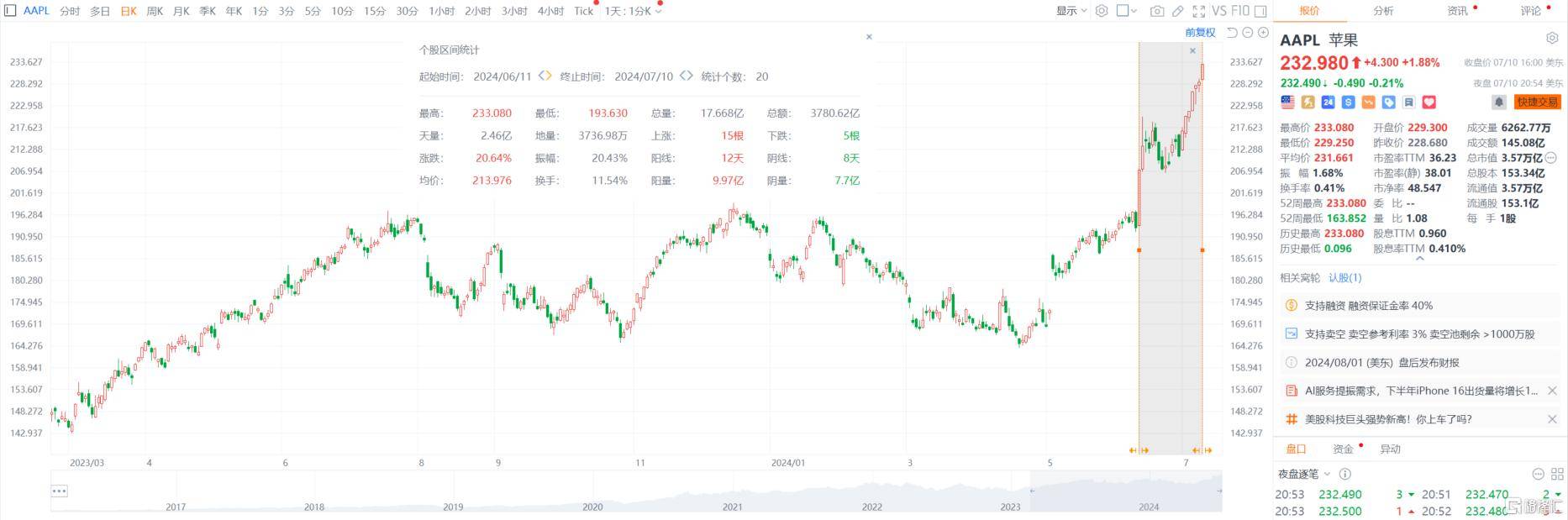1568x520 pixels.
Task: Activate the pencil drawing tool
Action: tap(1178, 11)
